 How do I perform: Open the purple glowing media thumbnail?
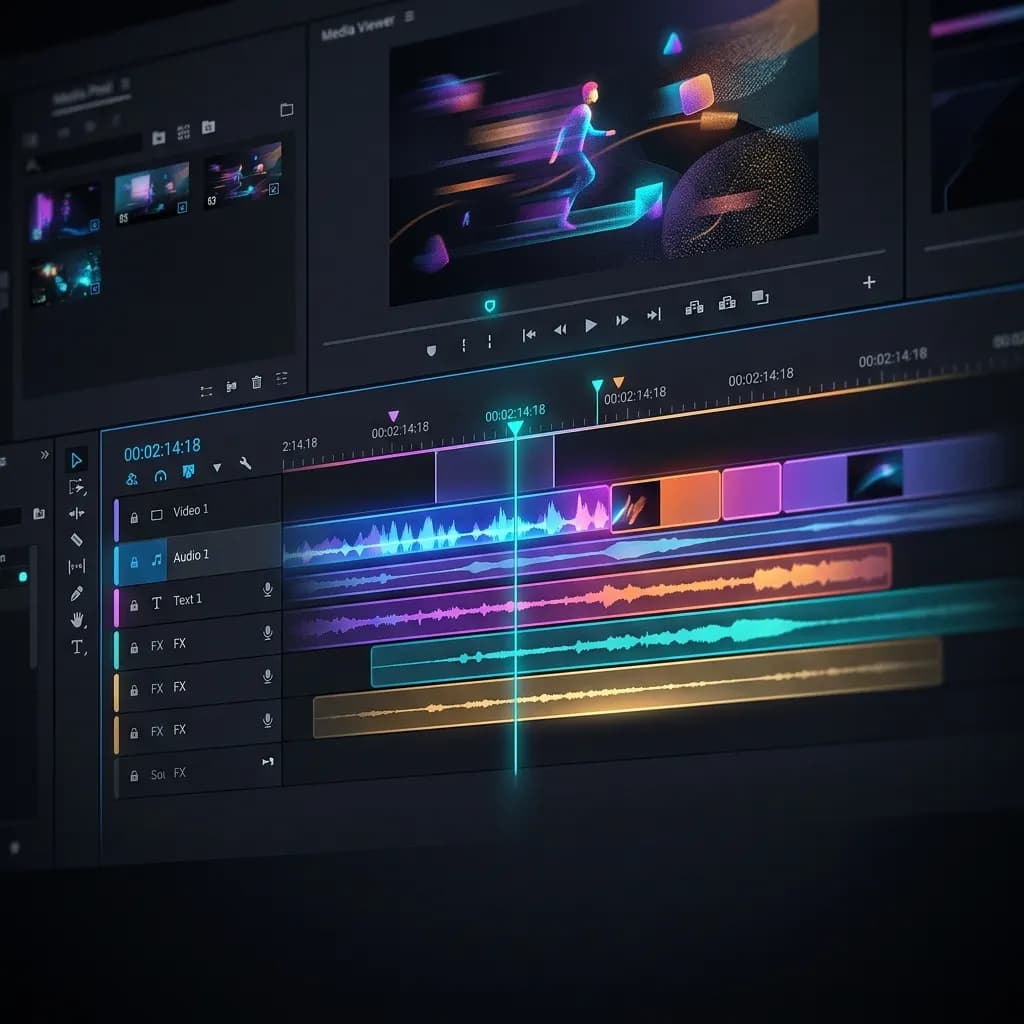pos(65,212)
